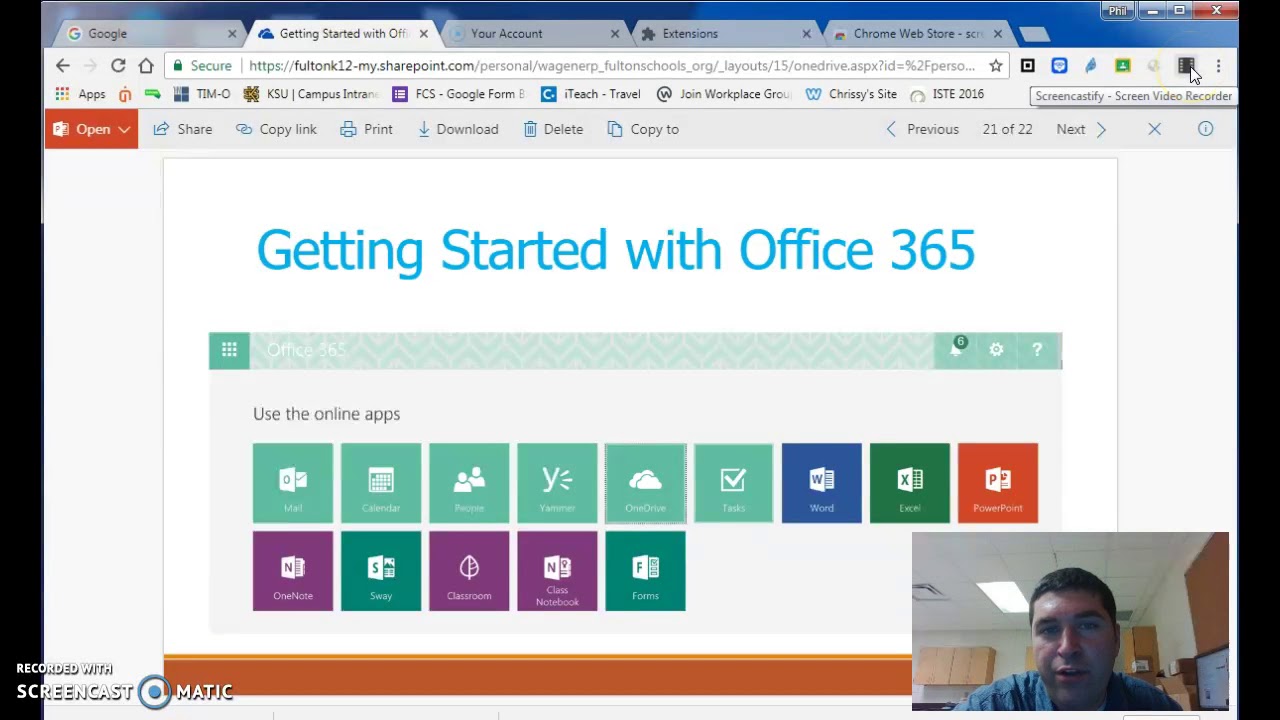Open the ISTE 2016 bookmark
The width and height of the screenshot is (1280, 720).
[x=947, y=94]
